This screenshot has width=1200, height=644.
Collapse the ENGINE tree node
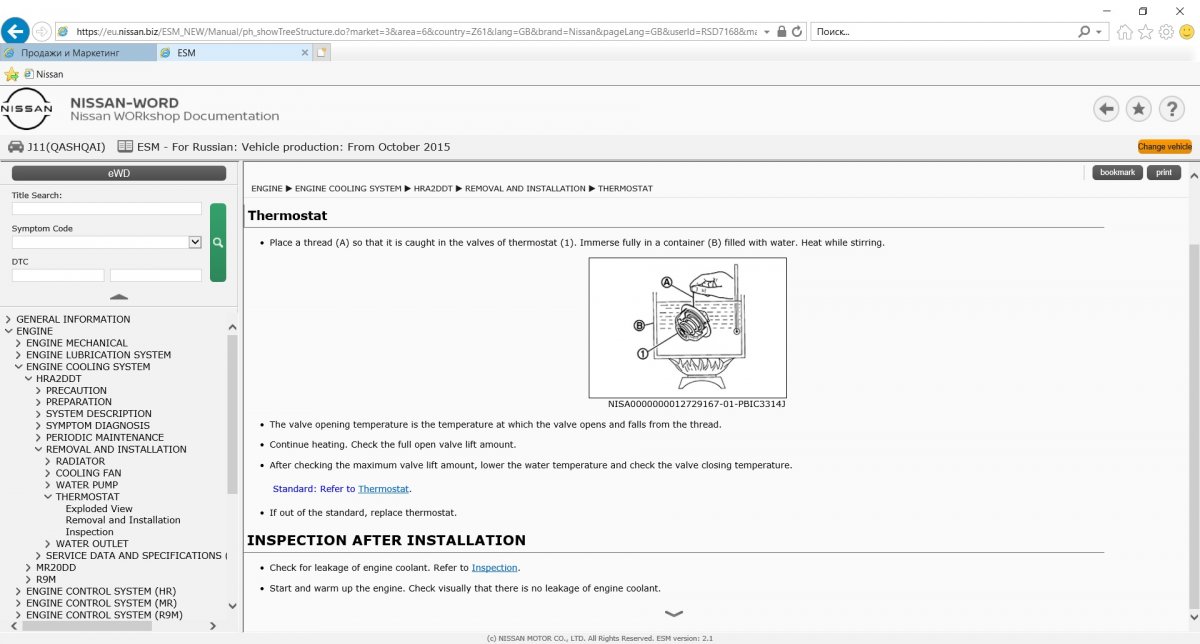click(x=9, y=331)
